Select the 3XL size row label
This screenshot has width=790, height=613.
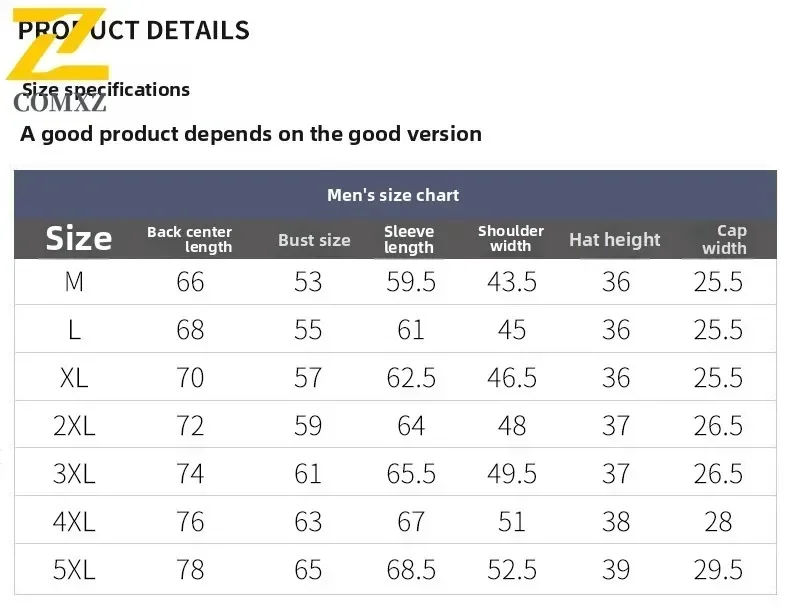click(74, 473)
